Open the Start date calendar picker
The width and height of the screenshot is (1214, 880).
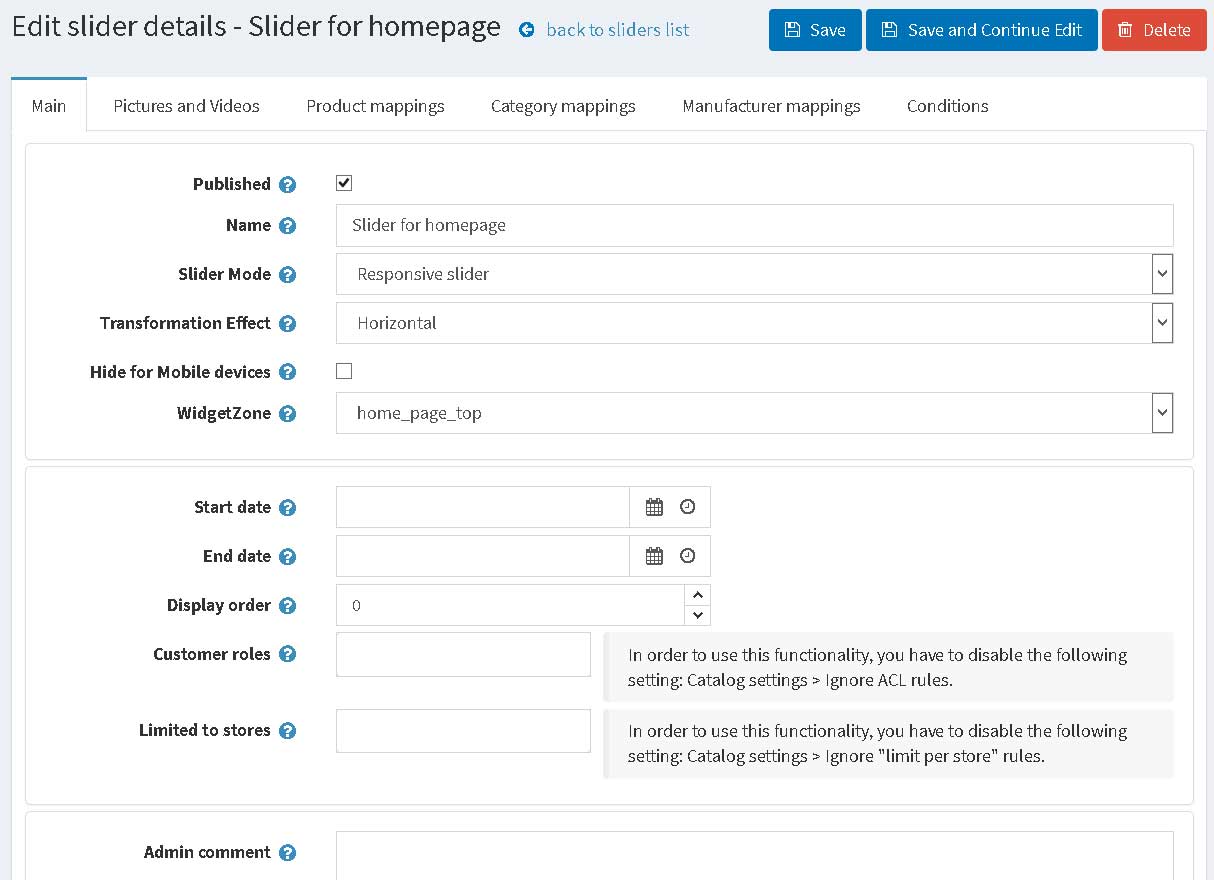654,507
